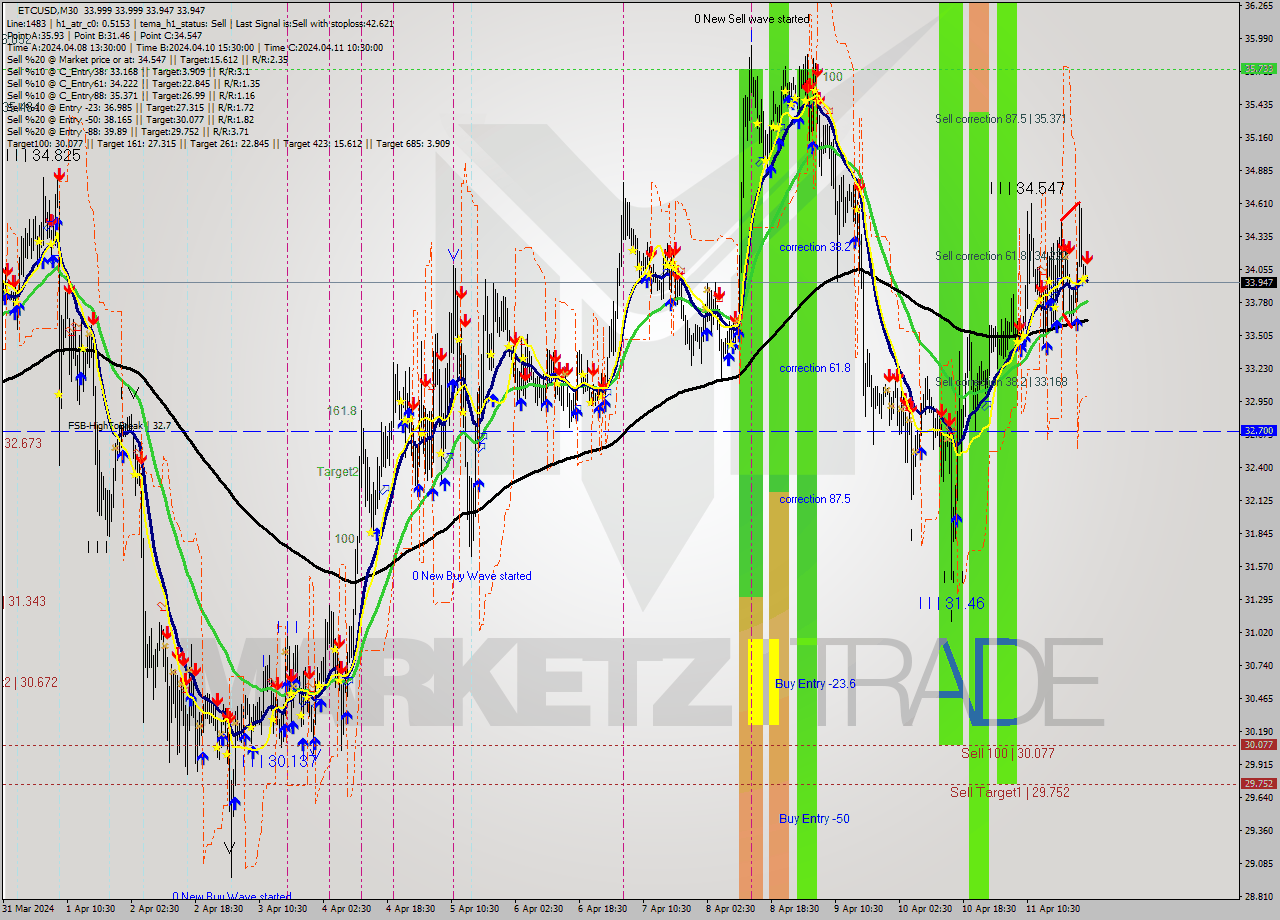Click the 10 Apr 18:30 time label
The width and height of the screenshot is (1280, 920).
[x=989, y=909]
